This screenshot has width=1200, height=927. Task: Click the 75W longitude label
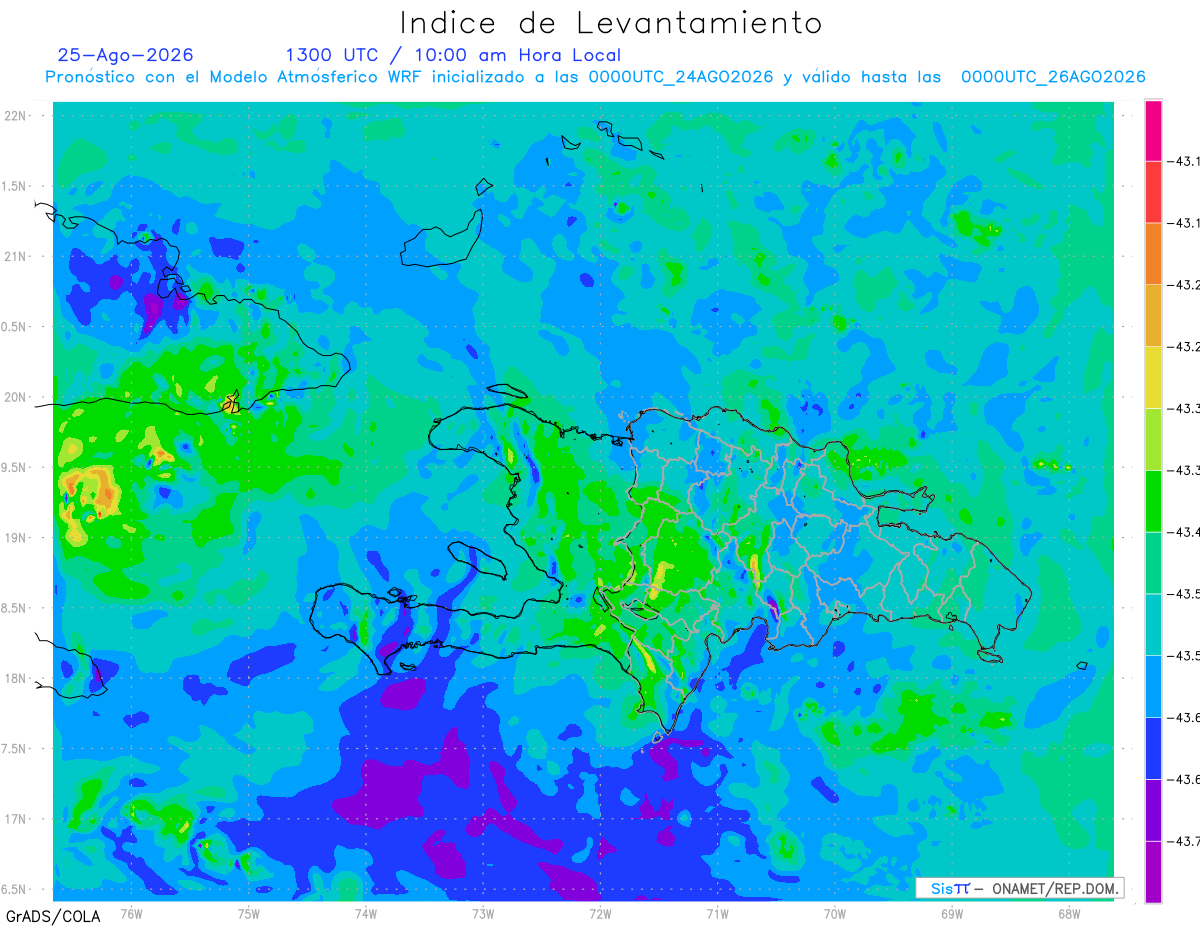249,913
